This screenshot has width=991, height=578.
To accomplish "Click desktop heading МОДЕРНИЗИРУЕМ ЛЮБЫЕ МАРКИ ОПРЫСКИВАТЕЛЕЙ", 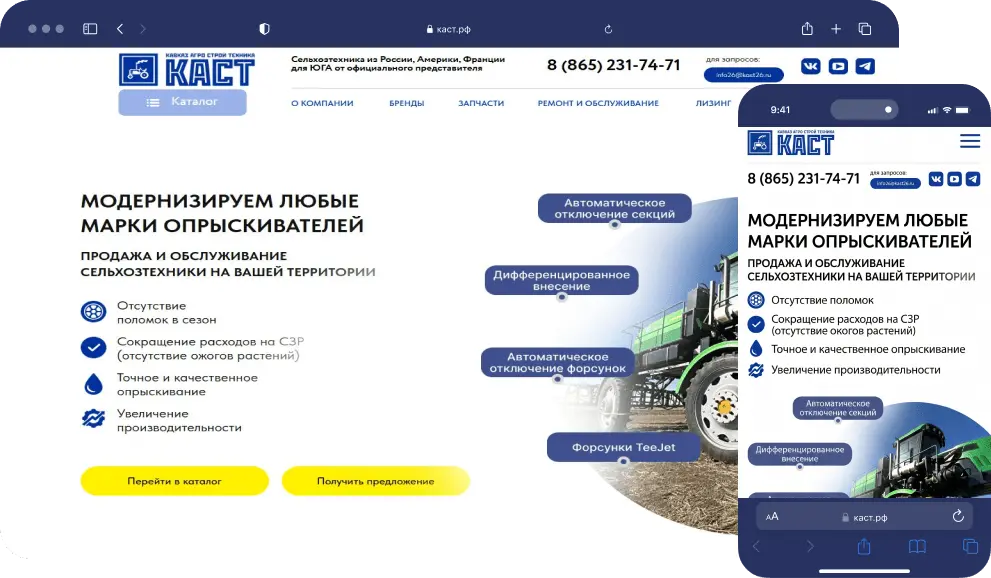I will tap(222, 213).
